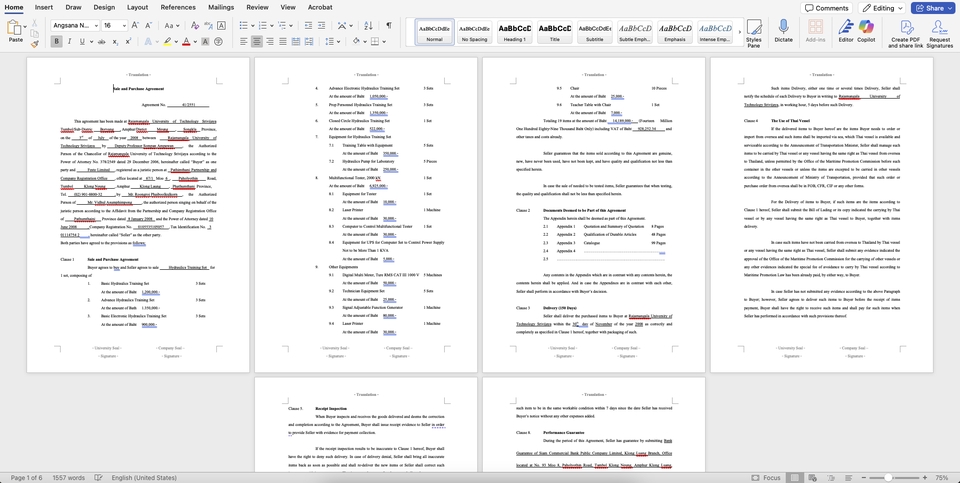Toggle paragraph marks display

[388, 26]
